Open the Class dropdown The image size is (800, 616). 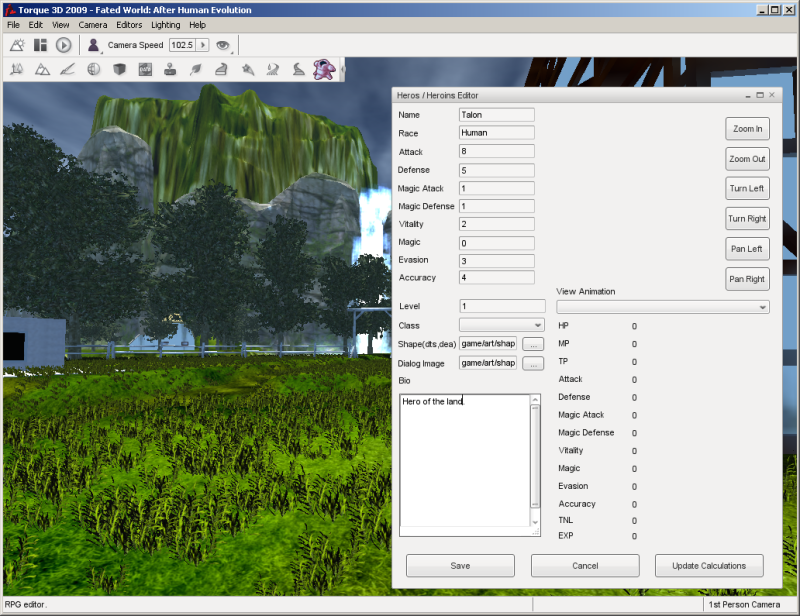pos(502,325)
